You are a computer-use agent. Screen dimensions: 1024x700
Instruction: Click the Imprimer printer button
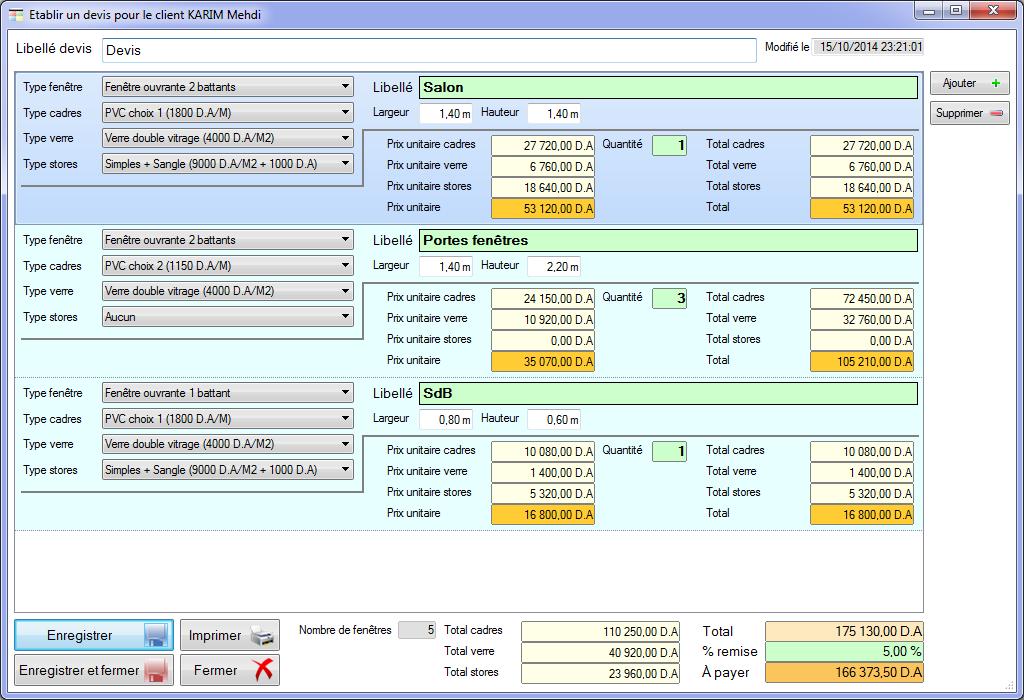(x=229, y=636)
